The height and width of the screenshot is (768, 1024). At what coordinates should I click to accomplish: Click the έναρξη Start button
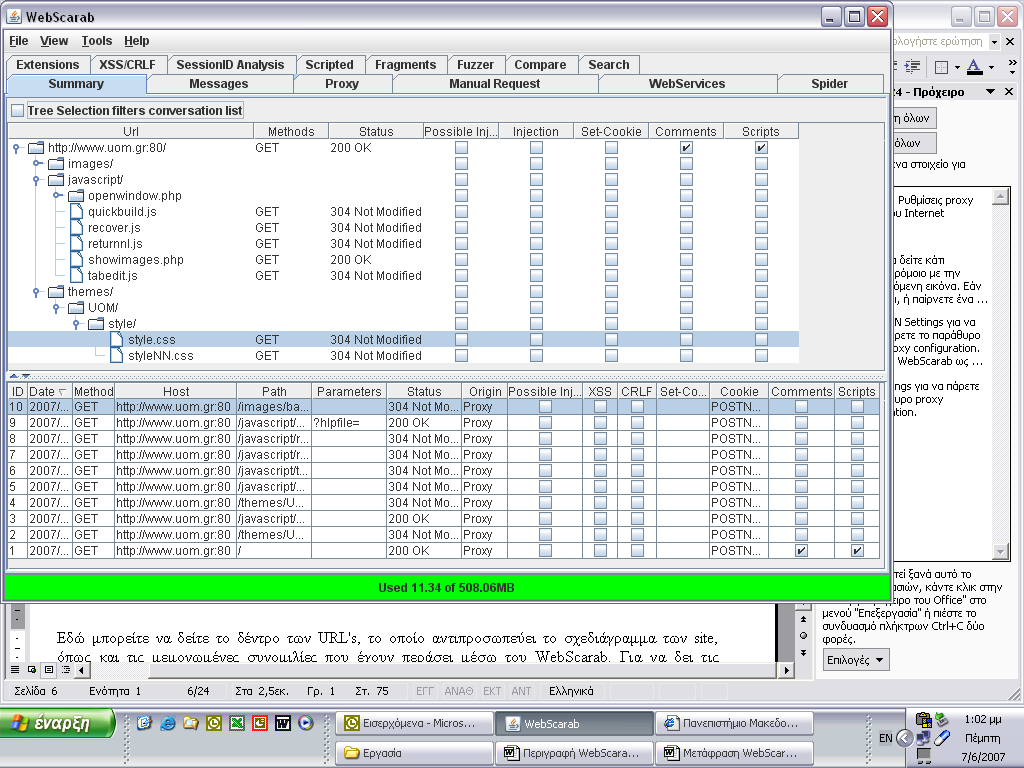[x=57, y=723]
